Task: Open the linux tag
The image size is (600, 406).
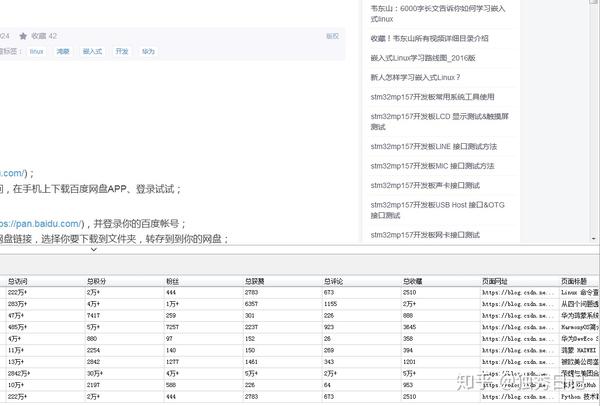Action: pos(37,51)
